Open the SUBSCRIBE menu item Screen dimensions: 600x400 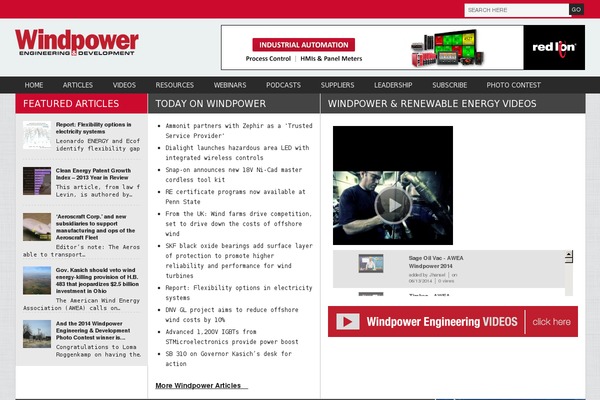(450, 85)
